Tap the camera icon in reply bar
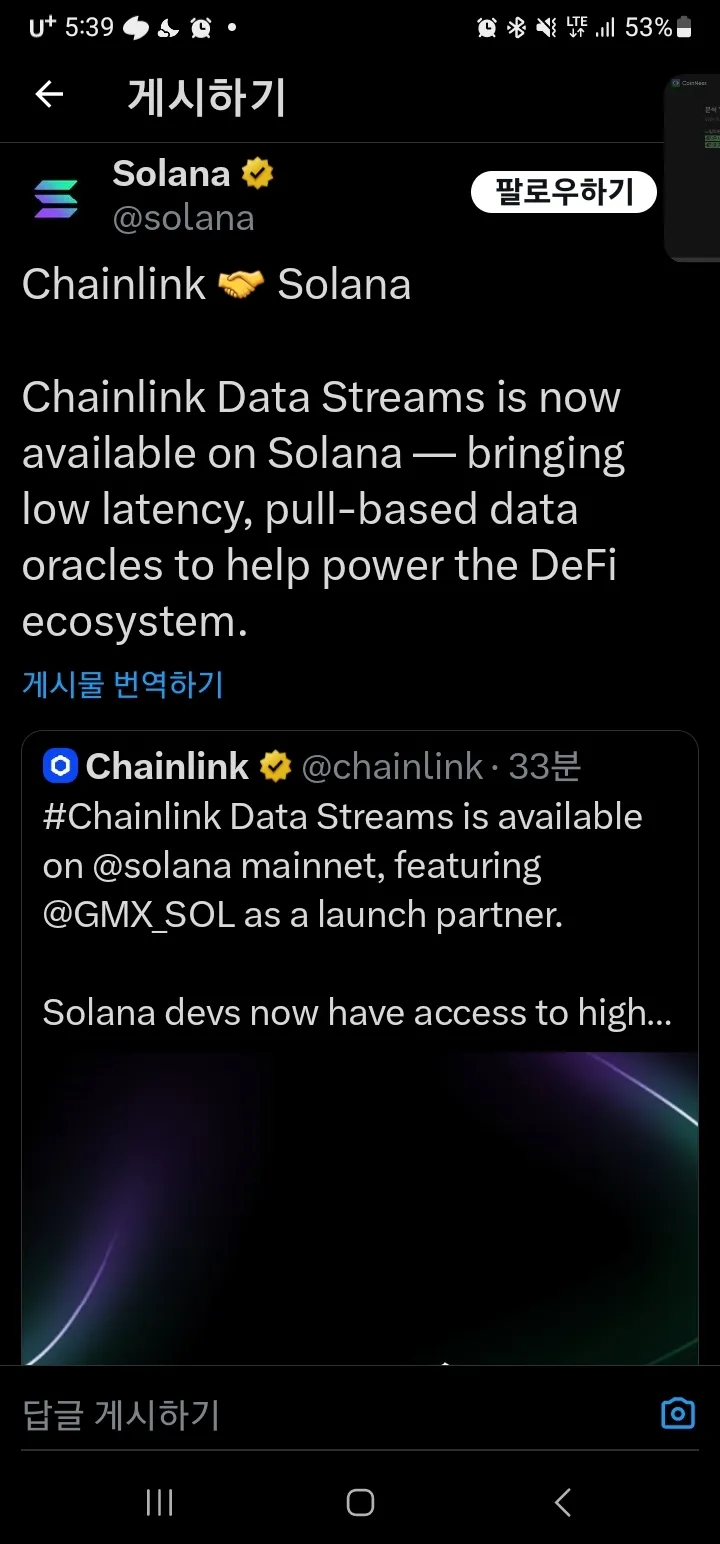The height and width of the screenshot is (1544, 720). (677, 1413)
